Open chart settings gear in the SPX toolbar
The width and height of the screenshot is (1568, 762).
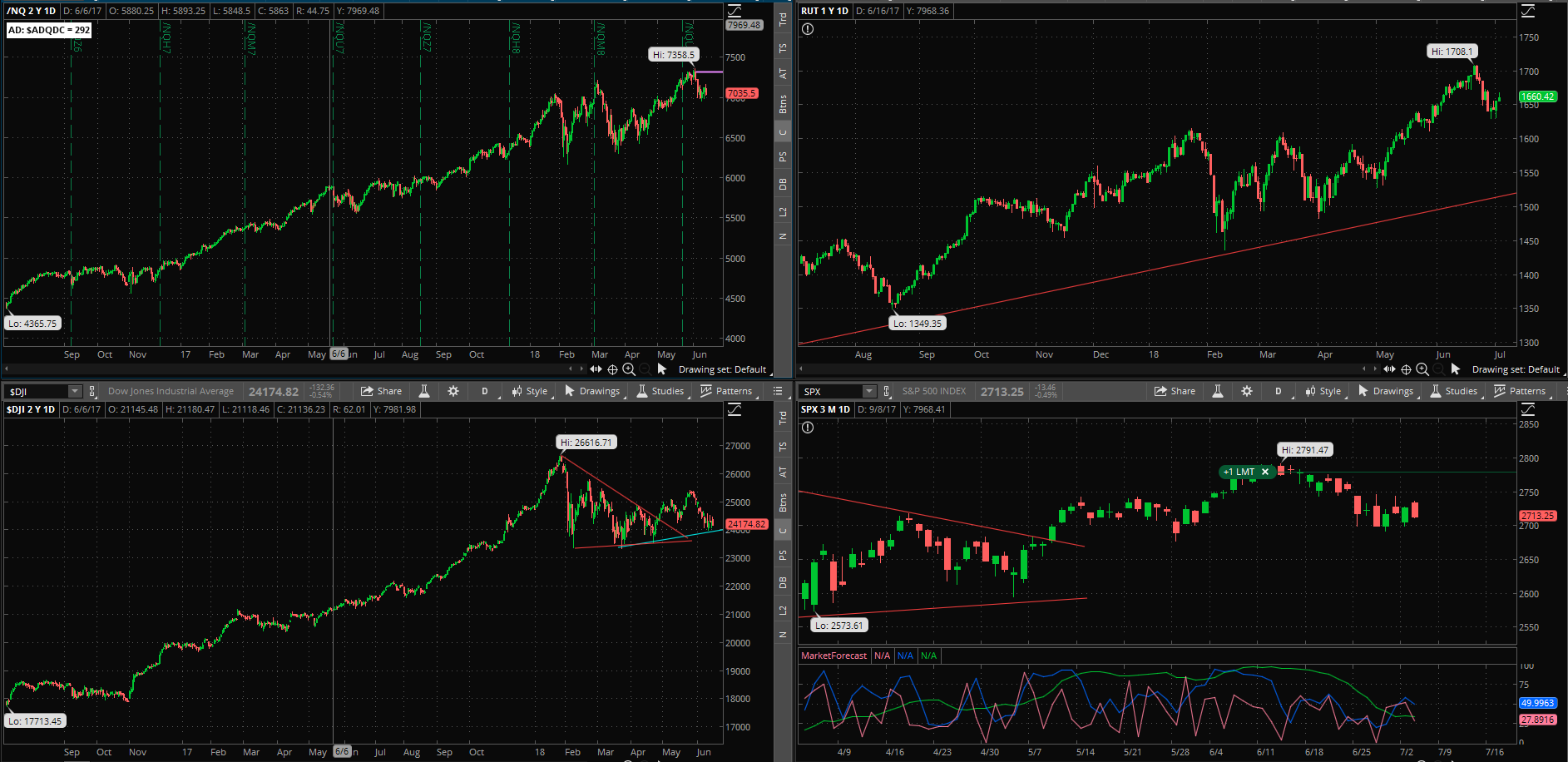[x=1247, y=391]
